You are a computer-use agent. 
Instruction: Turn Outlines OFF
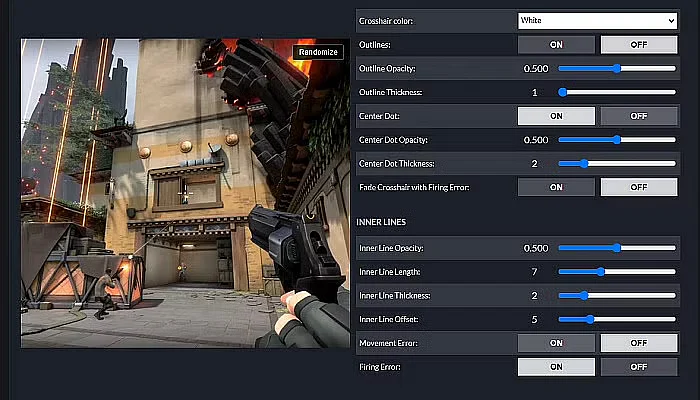coord(639,45)
